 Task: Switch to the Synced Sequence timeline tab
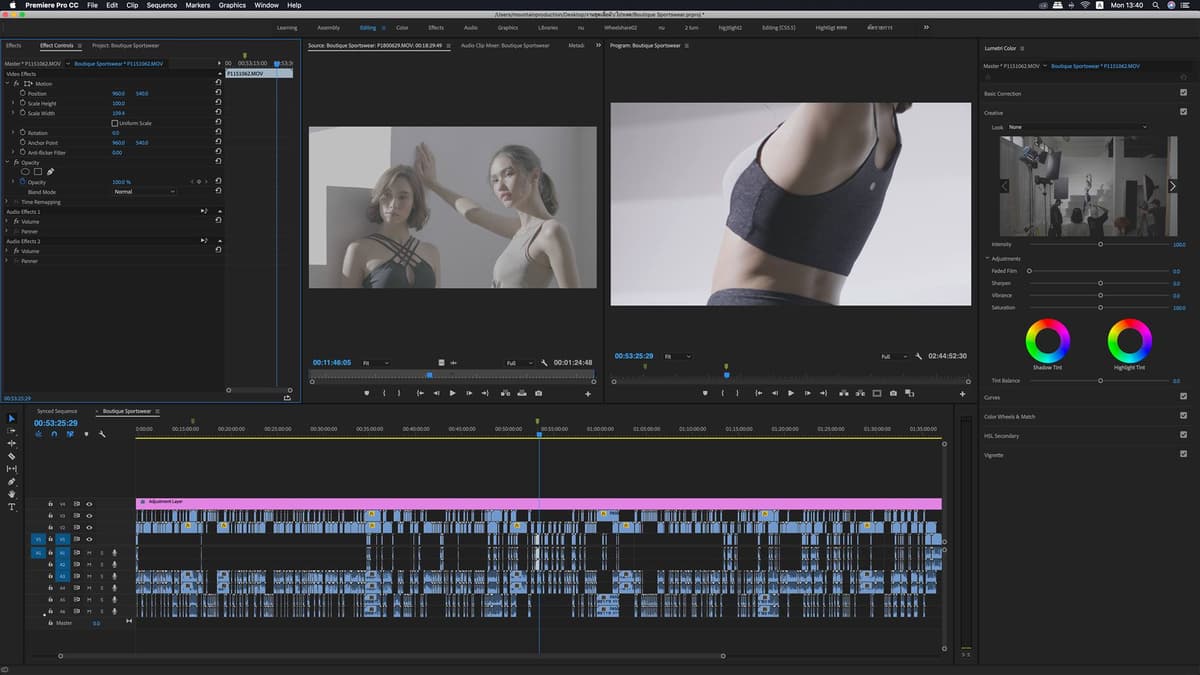(x=57, y=411)
